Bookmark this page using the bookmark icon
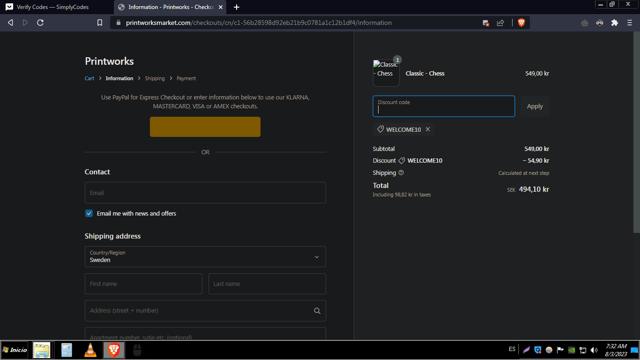 pos(100,23)
